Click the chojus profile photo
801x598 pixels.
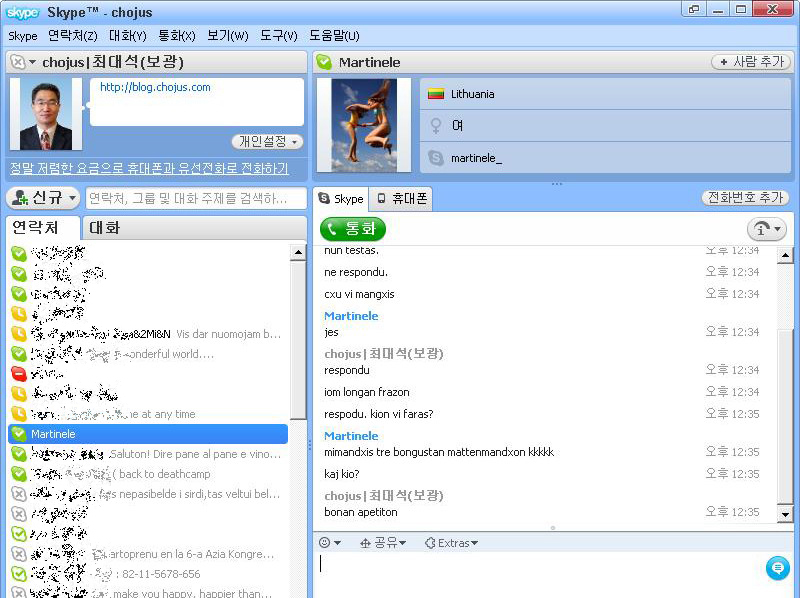pyautogui.click(x=45, y=114)
